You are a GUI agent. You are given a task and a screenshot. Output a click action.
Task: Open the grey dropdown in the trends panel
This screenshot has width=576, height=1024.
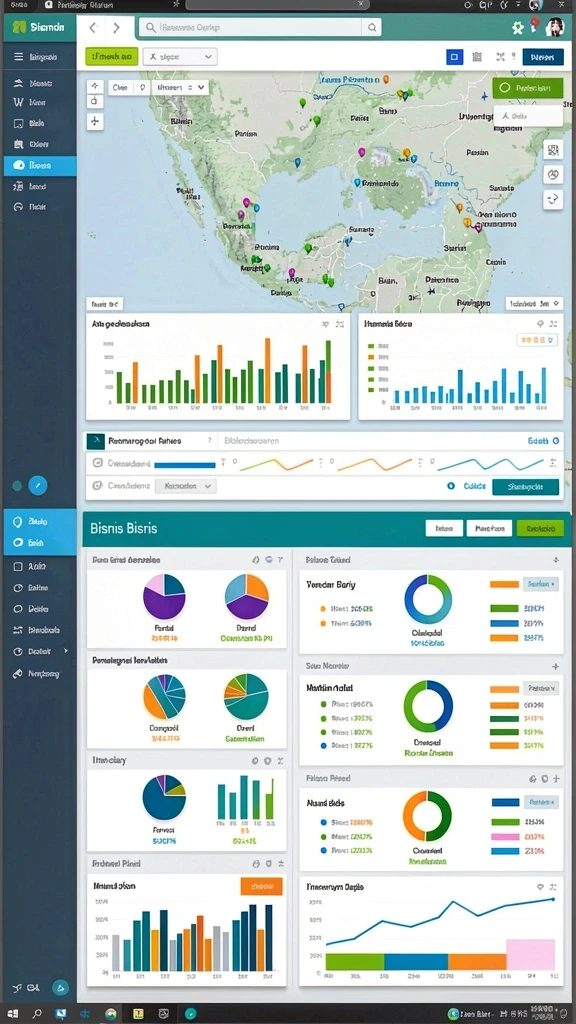coord(187,486)
